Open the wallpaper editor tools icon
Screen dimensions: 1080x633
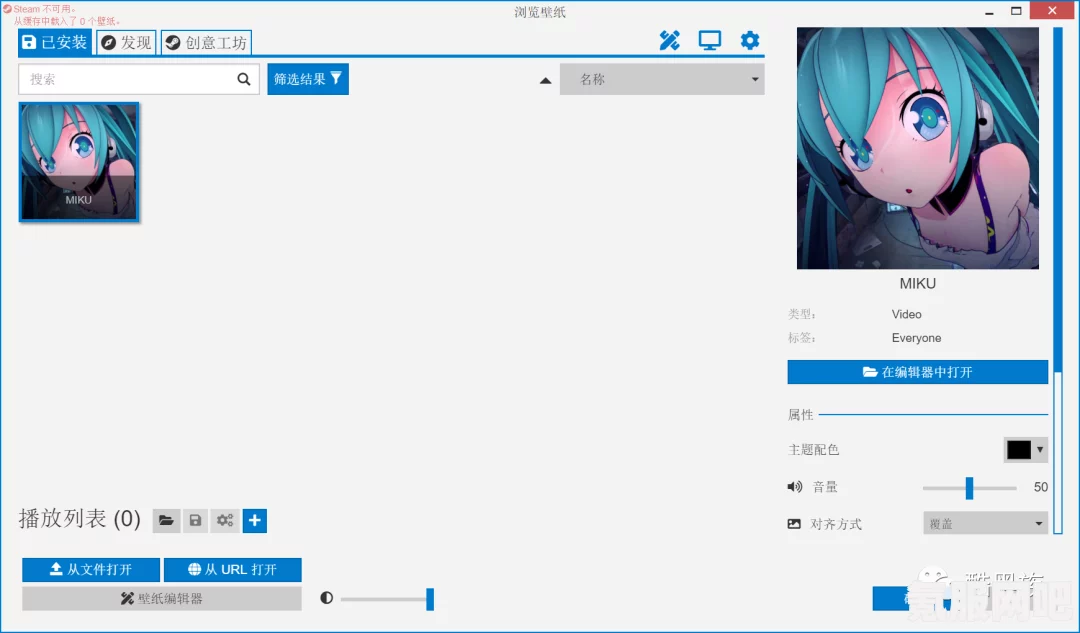click(x=669, y=41)
